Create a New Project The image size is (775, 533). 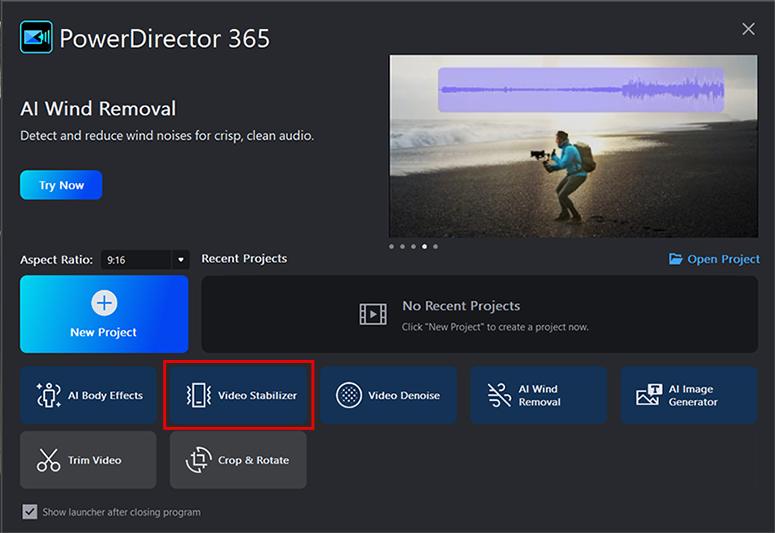(104, 314)
